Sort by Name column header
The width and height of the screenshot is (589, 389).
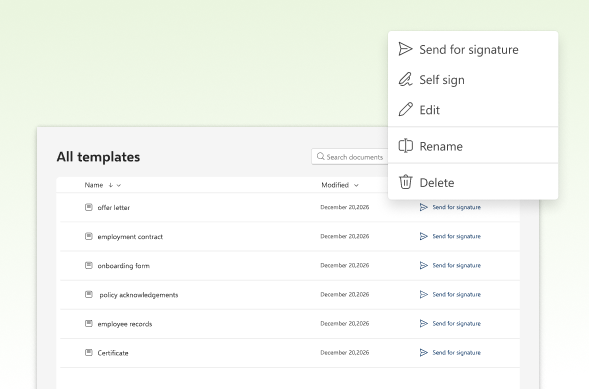(94, 185)
